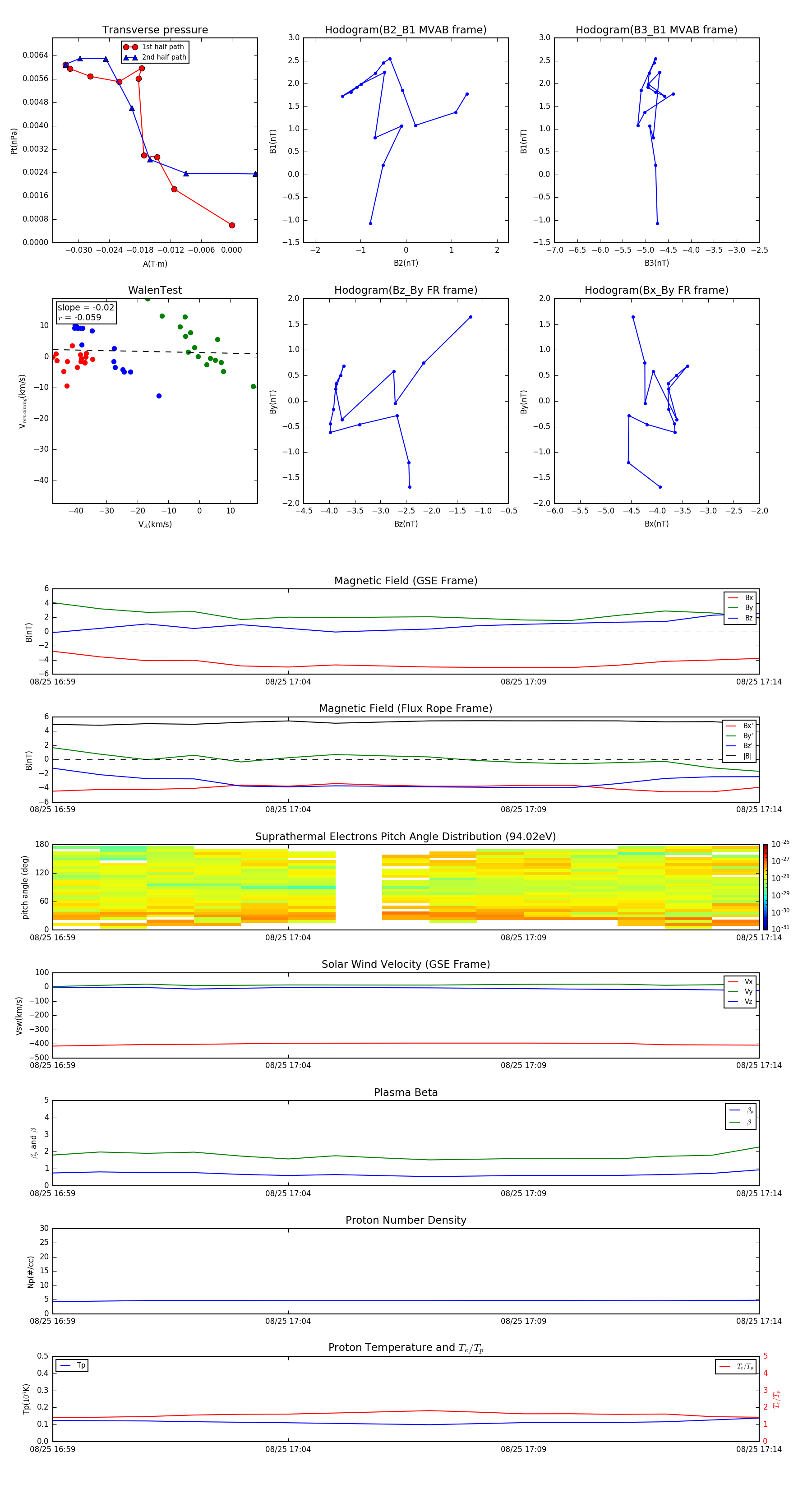Click the 'B2(nT)' x-axis label
Screen dimensions: 812x1489
(x=406, y=263)
